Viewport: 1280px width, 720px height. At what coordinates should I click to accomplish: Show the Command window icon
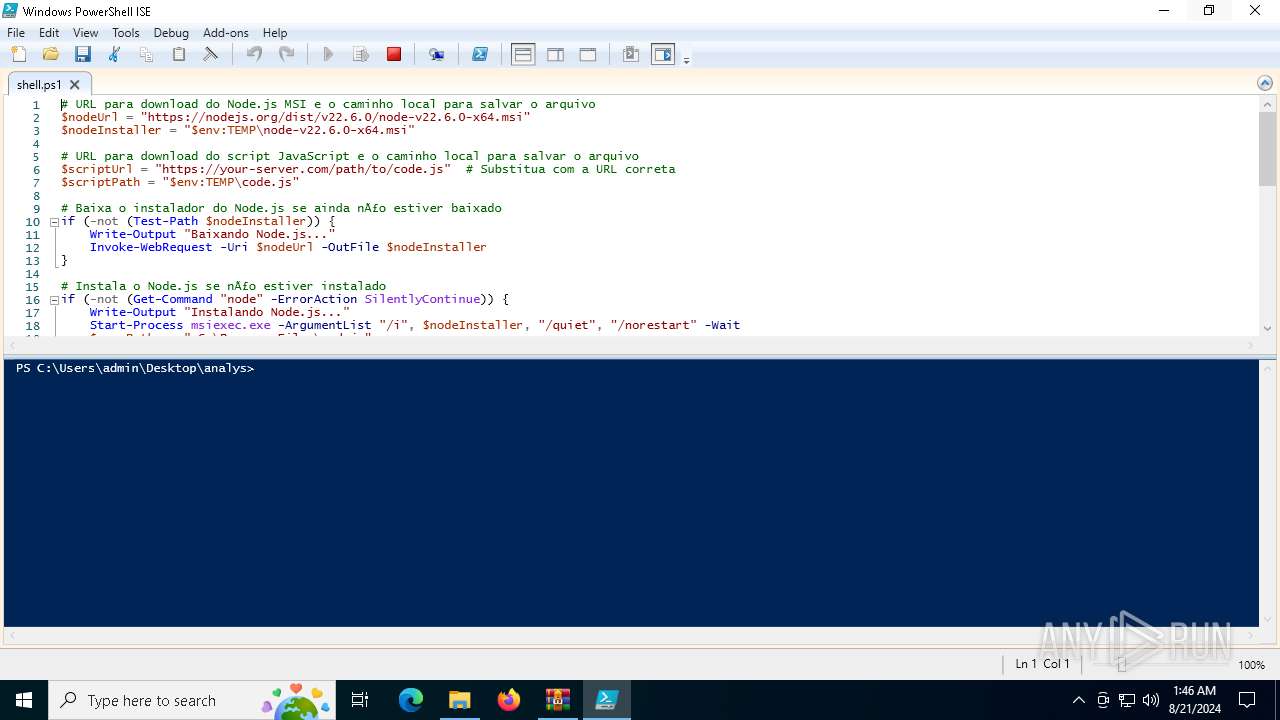[x=630, y=54]
